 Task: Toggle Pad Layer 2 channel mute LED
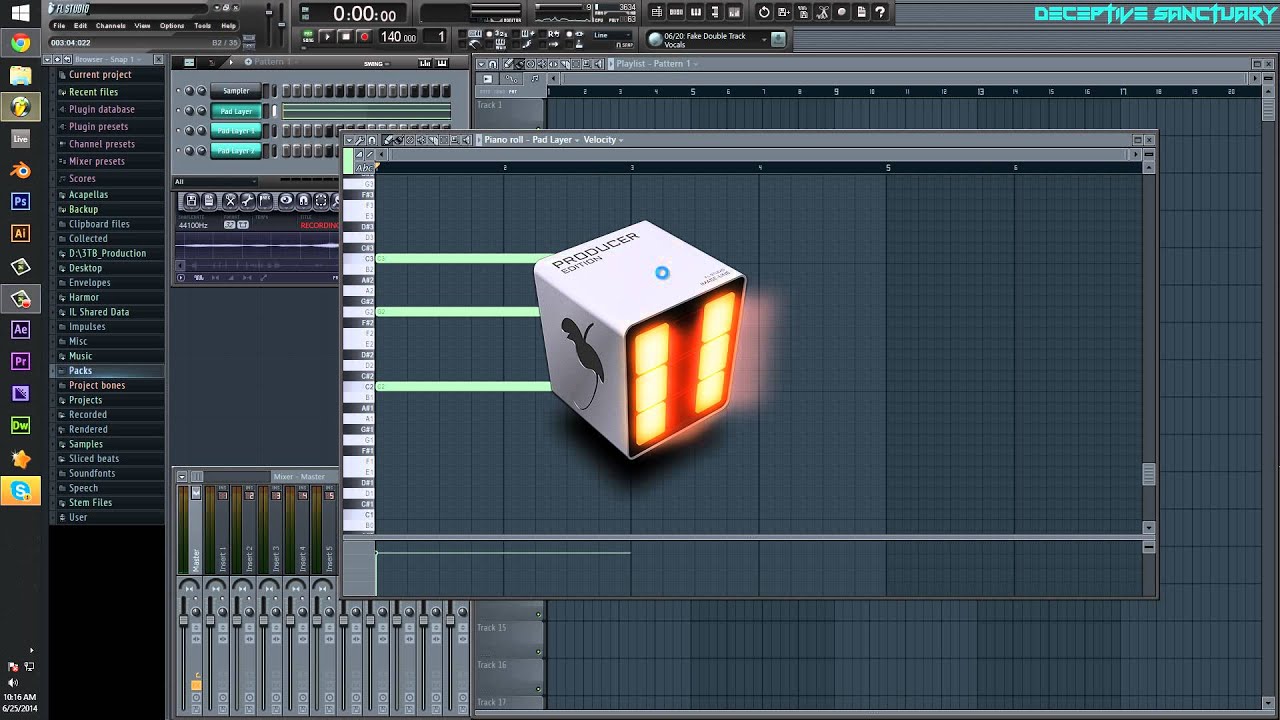coord(178,150)
